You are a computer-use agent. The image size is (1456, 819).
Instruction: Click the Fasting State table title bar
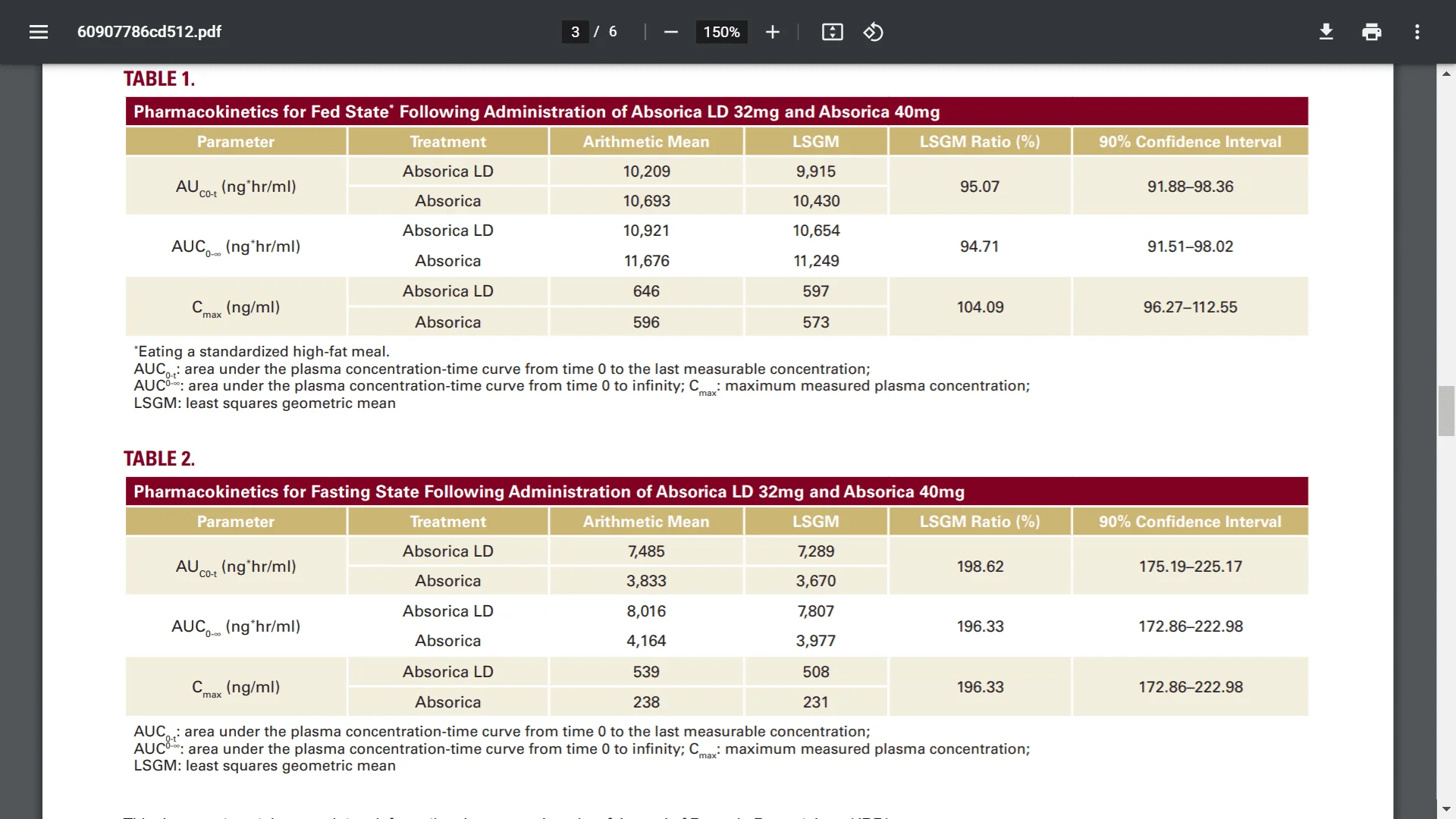pyautogui.click(x=717, y=491)
